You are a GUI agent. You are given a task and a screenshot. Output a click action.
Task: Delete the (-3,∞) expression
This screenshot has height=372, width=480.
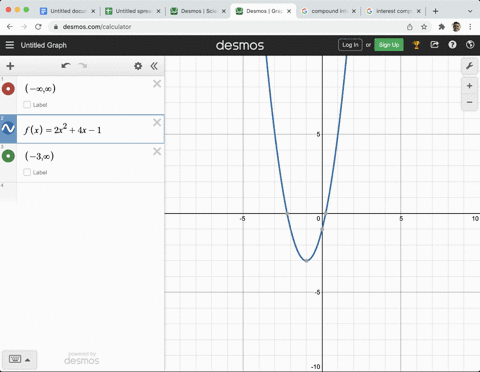(157, 151)
